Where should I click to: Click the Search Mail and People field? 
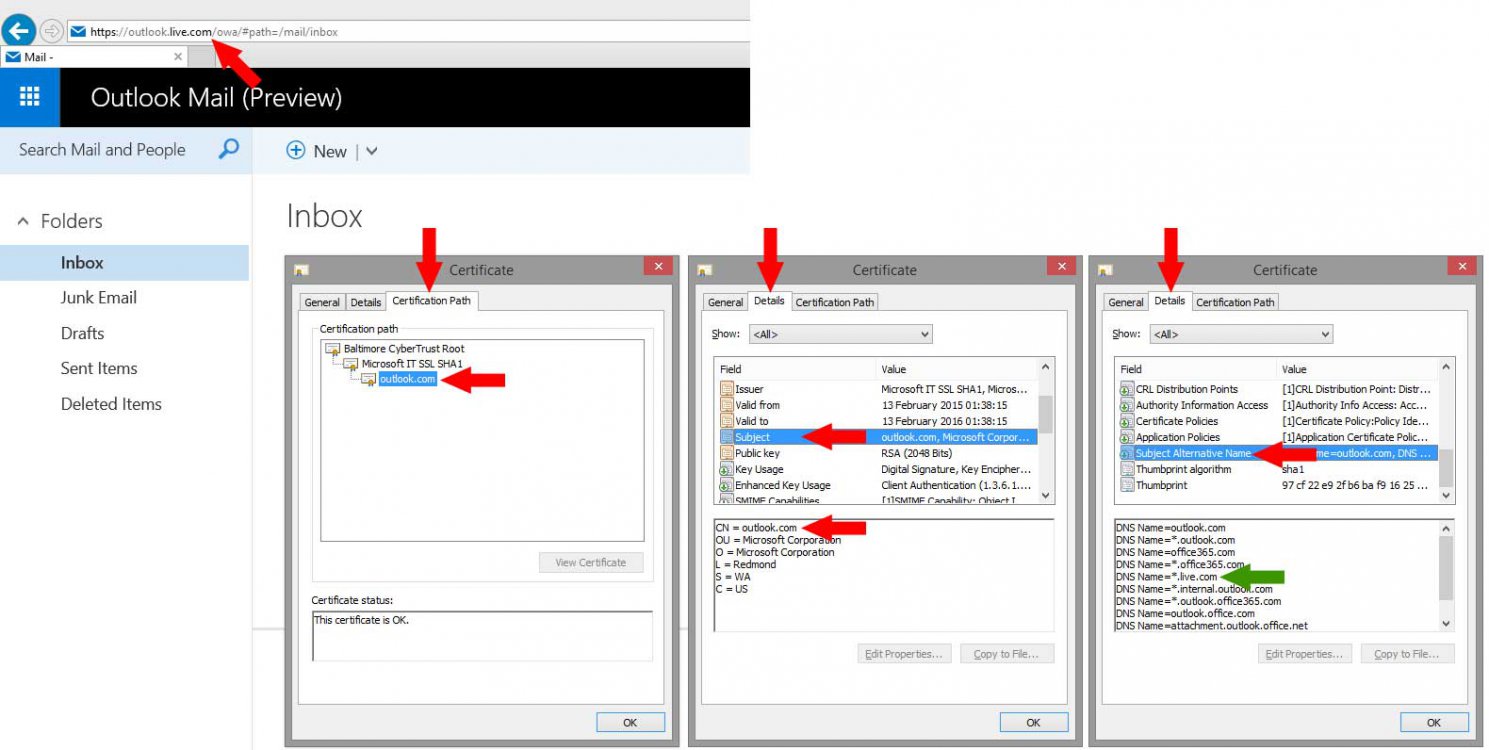click(102, 150)
